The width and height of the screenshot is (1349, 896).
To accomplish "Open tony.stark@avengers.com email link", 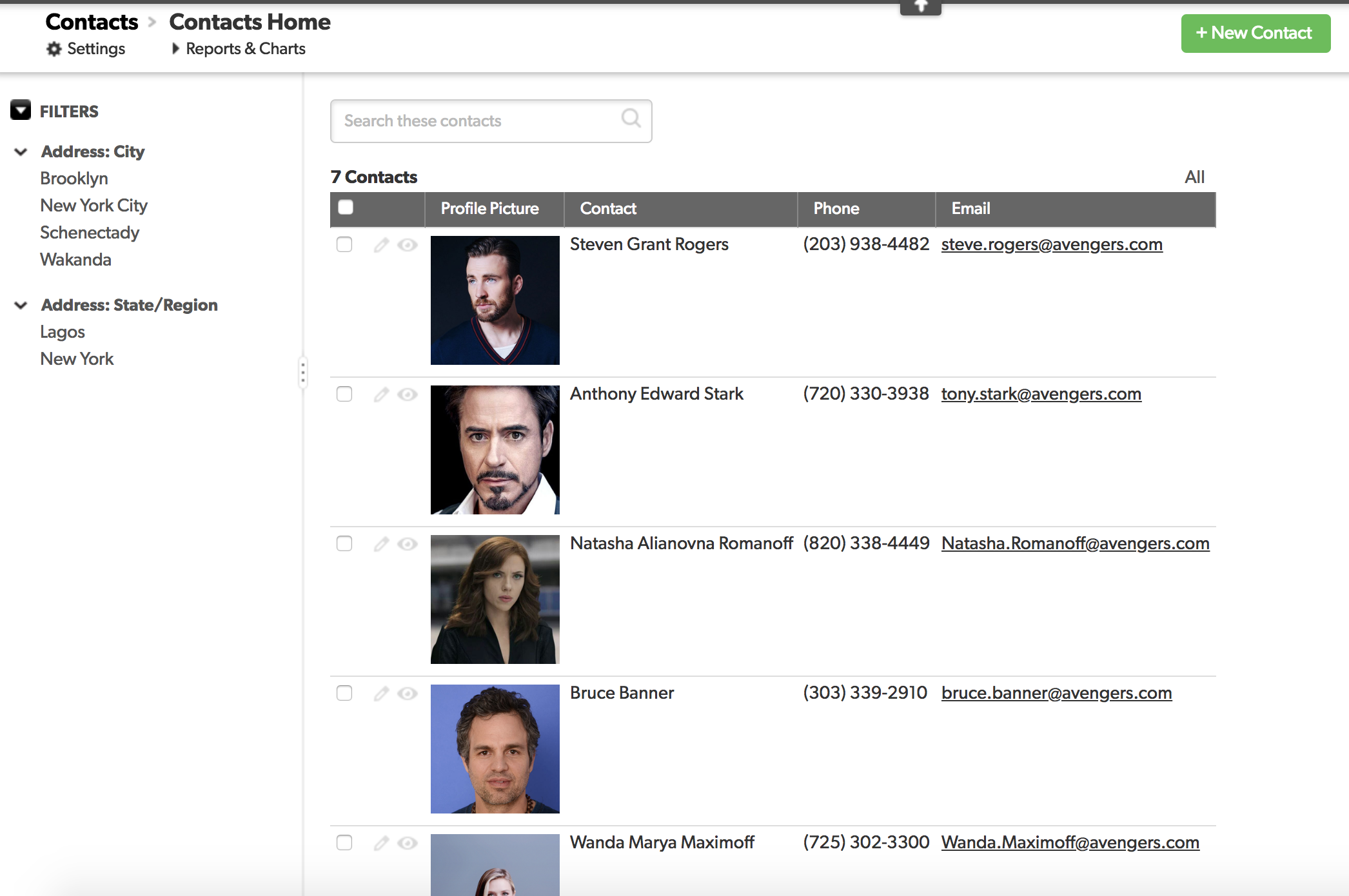I will pos(1041,394).
